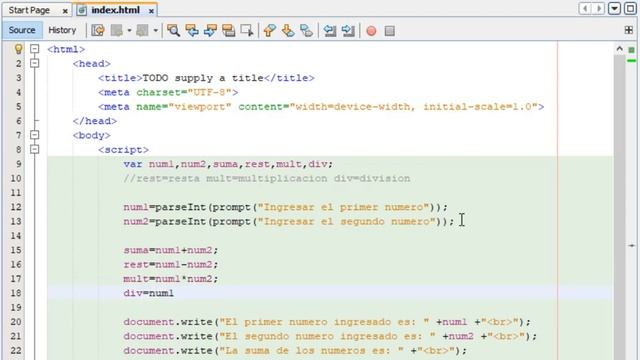Open the documents list dropdown
640x360 pixels.
click(x=614, y=9)
